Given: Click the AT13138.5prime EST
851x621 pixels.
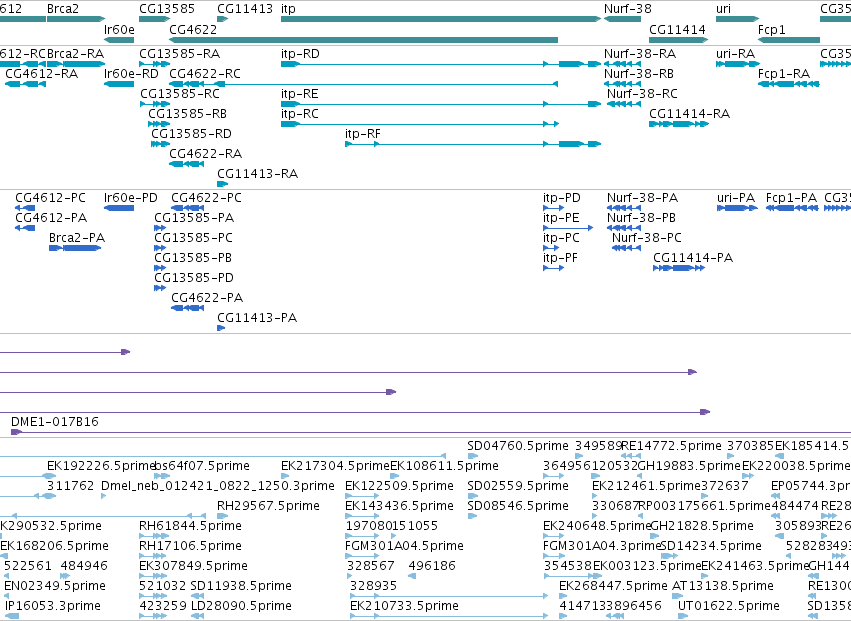Looking at the screenshot, I should 676,596.
